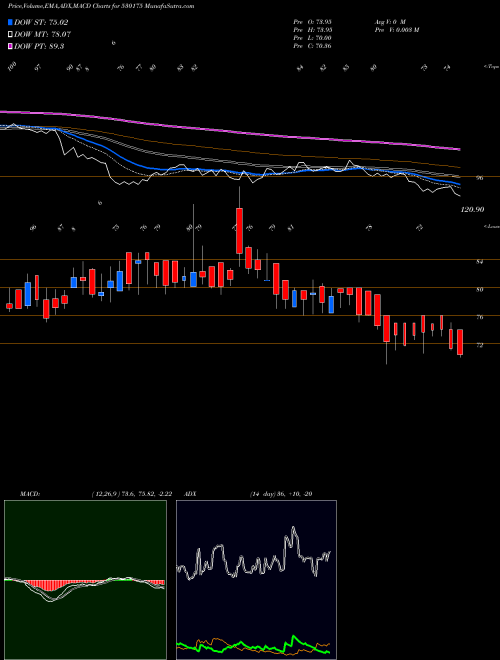Click the 80 price axis label
500x660 pixels.
[x=479, y=289]
